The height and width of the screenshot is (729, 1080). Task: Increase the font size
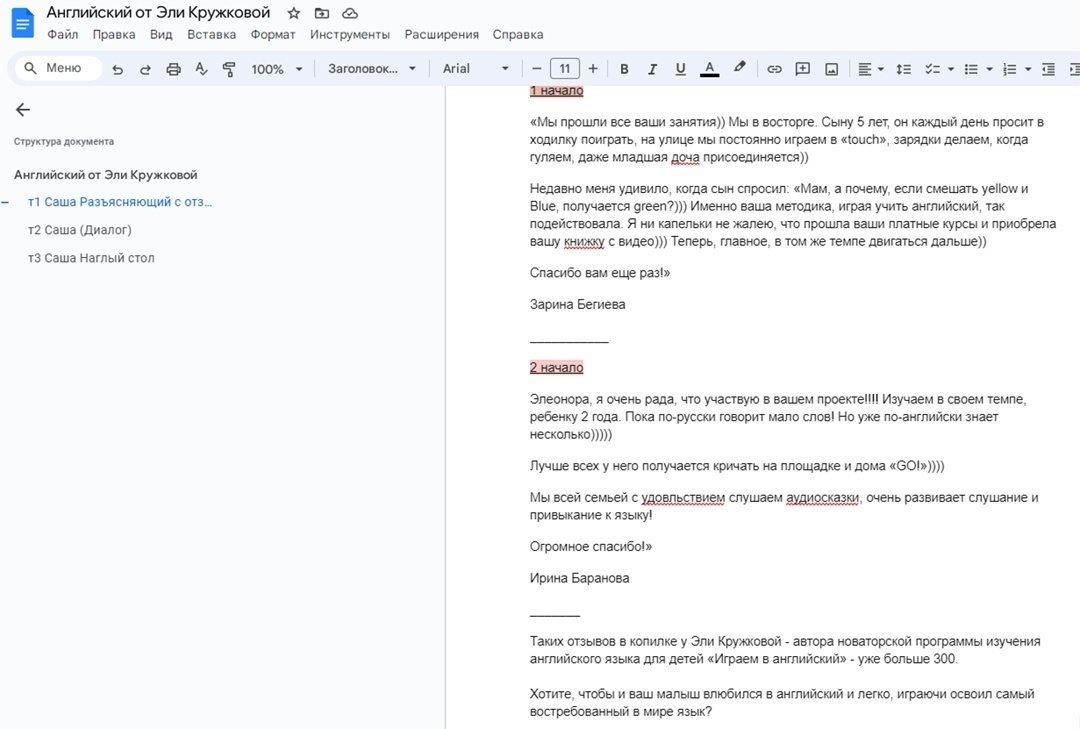click(x=593, y=68)
